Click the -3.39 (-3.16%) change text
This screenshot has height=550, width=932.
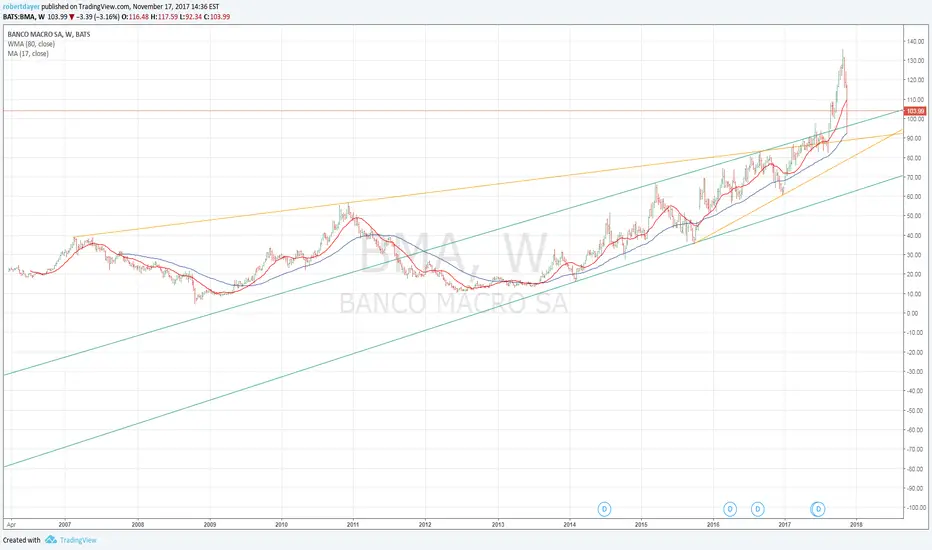tap(97, 17)
